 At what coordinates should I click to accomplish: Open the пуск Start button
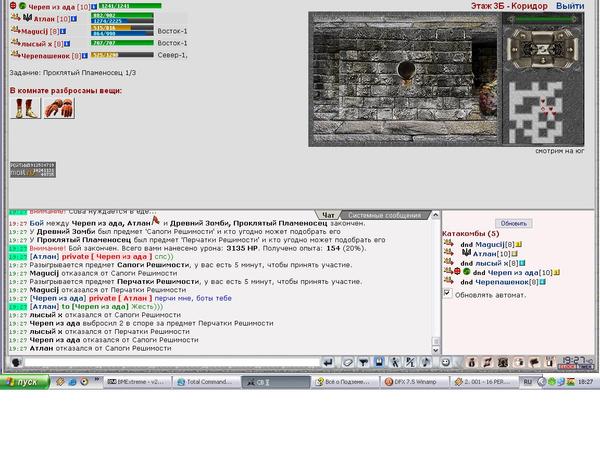pos(25,382)
